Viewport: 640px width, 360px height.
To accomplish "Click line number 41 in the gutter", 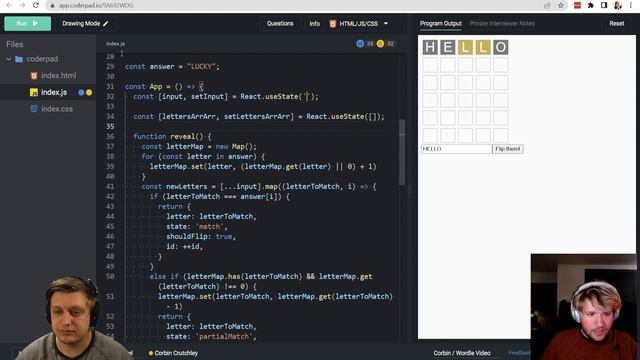I will coord(110,187).
